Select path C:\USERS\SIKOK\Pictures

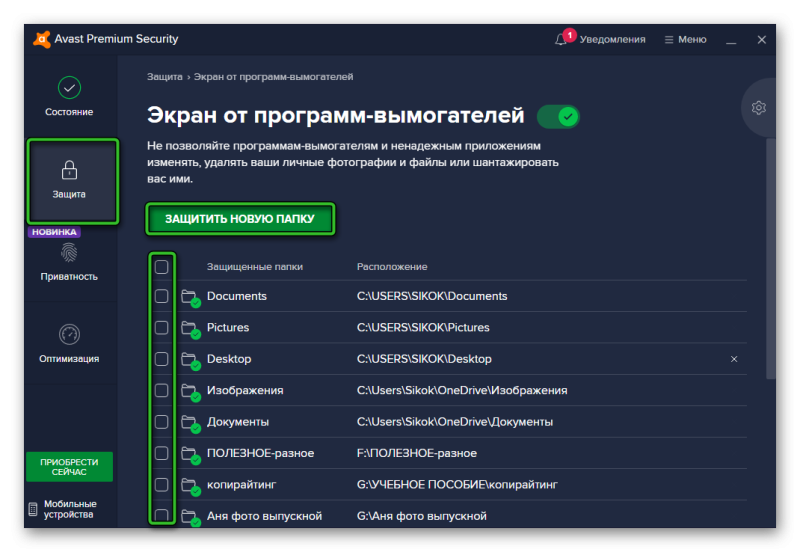[x=423, y=328]
